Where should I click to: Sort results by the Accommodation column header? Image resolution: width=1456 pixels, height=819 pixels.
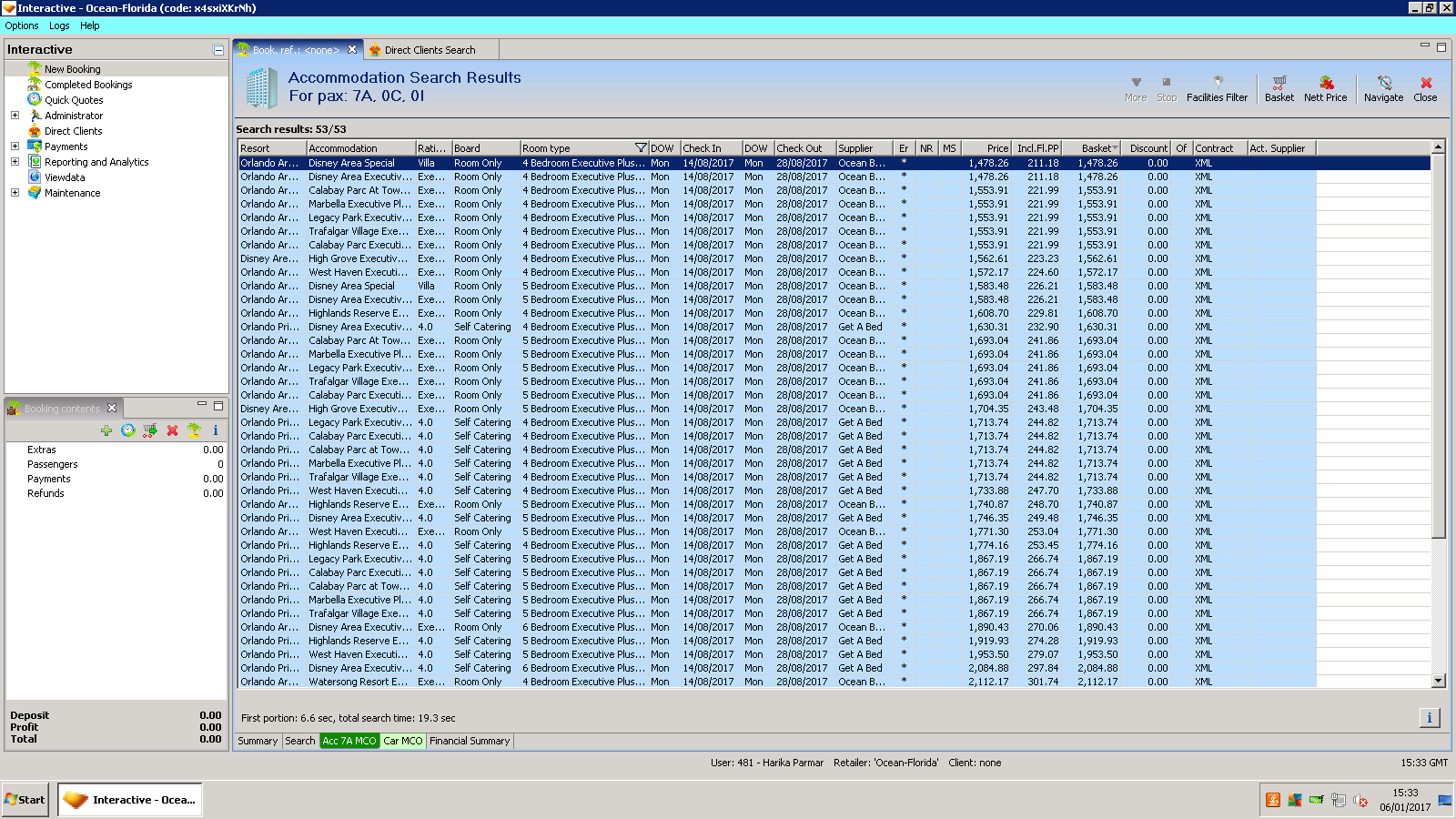click(360, 148)
